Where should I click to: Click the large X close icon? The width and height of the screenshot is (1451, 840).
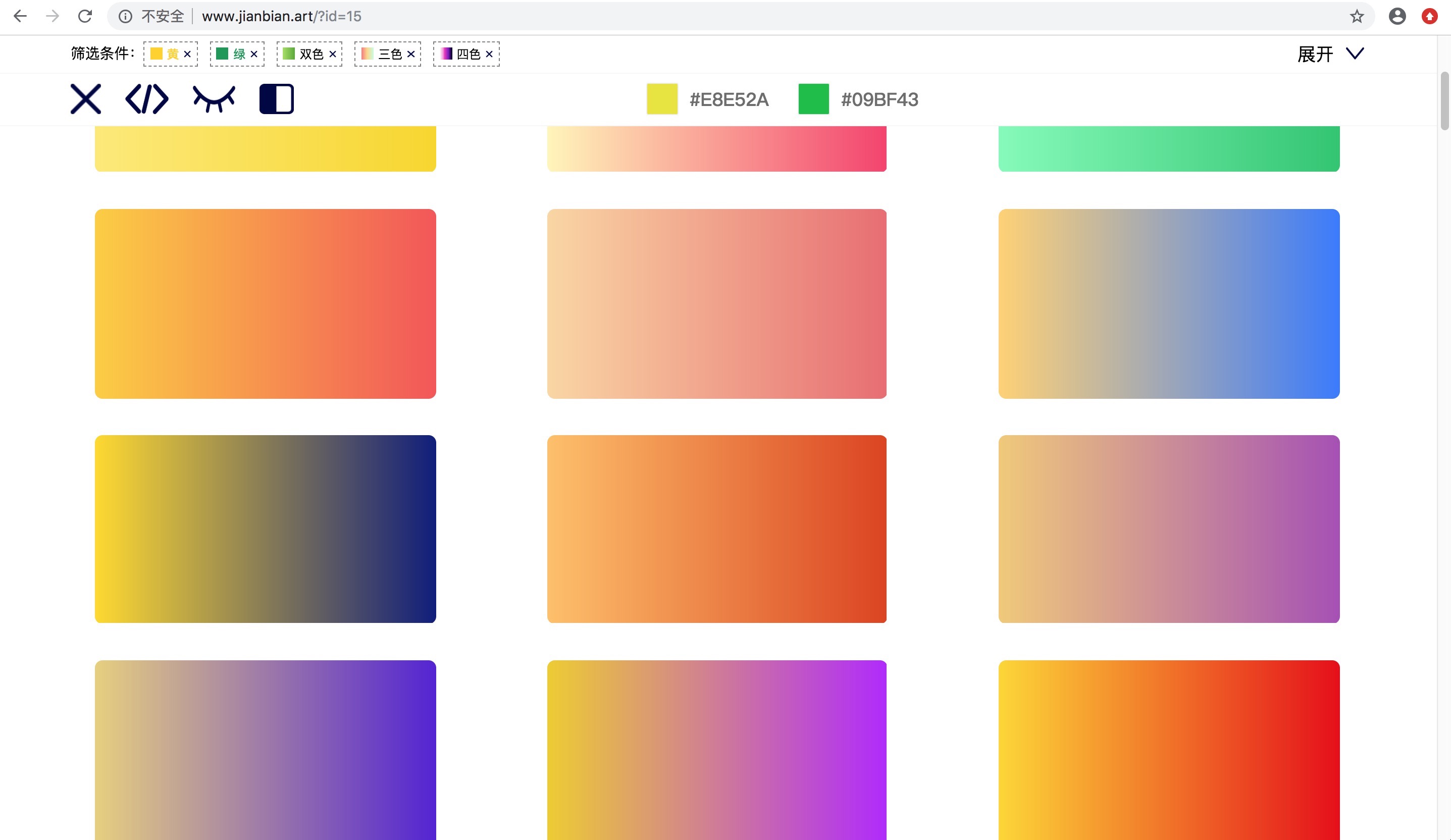click(85, 99)
